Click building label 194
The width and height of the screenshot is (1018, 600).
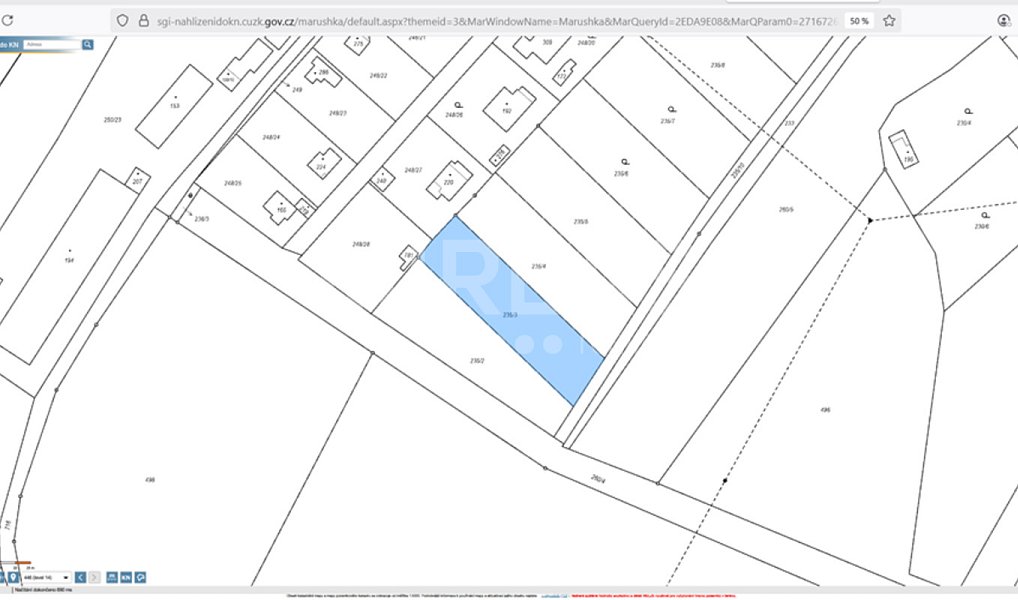[69, 260]
